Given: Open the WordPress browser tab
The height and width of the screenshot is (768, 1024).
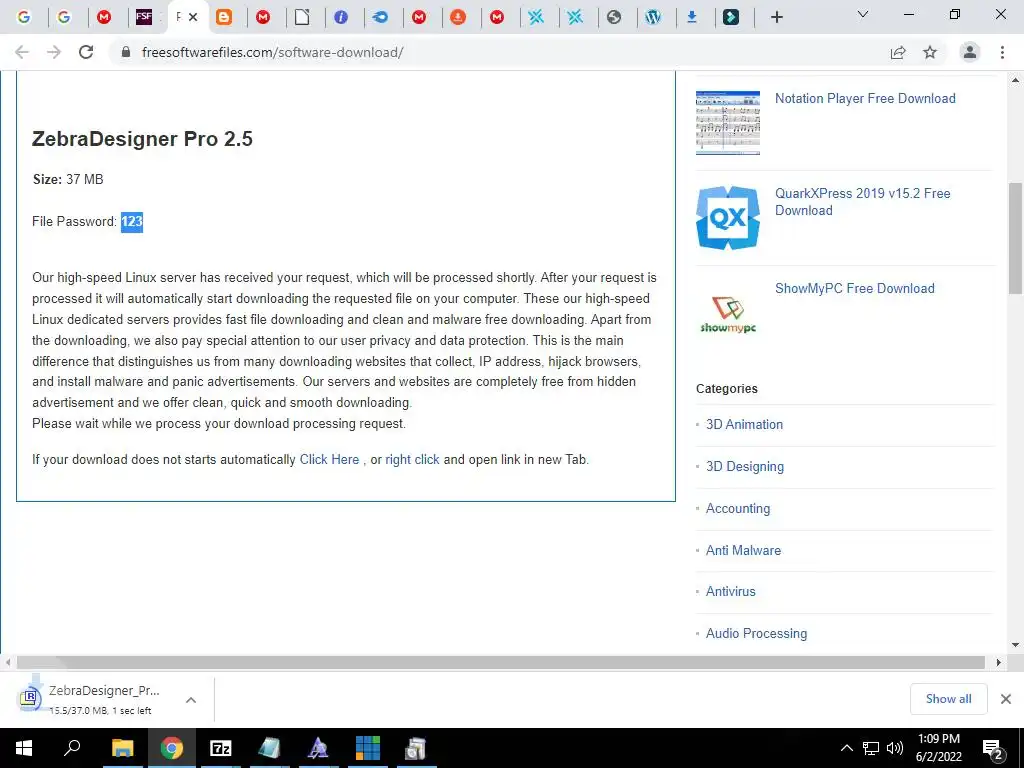Looking at the screenshot, I should coord(653,17).
